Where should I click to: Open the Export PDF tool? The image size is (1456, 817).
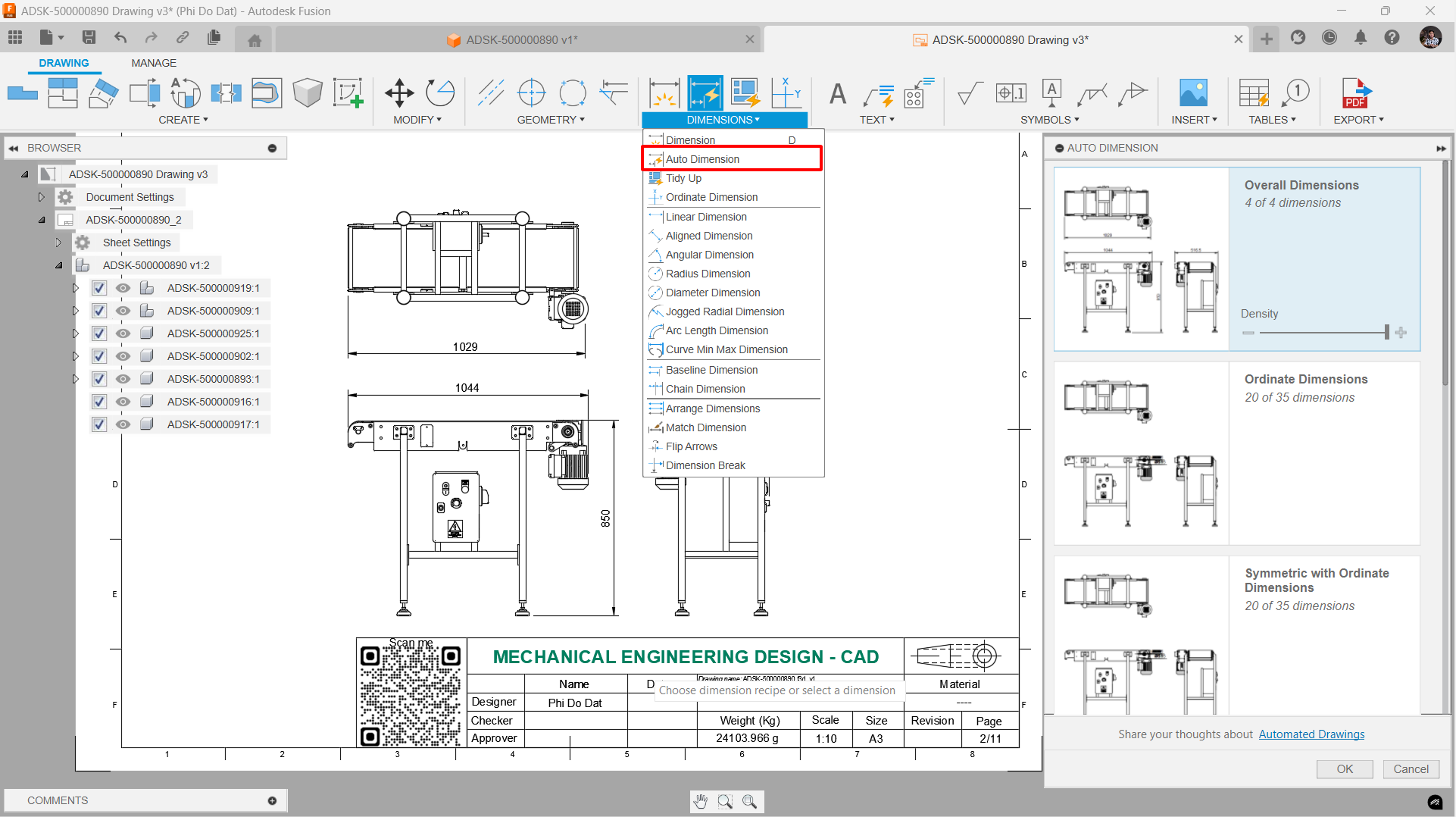click(x=1356, y=93)
